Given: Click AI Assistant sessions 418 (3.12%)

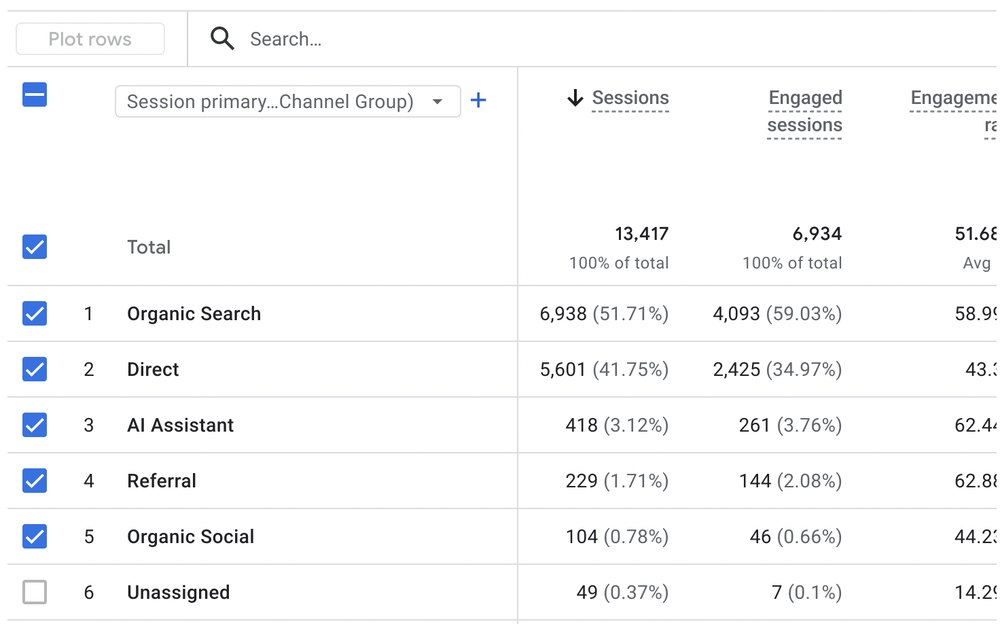Looking at the screenshot, I should point(617,425).
